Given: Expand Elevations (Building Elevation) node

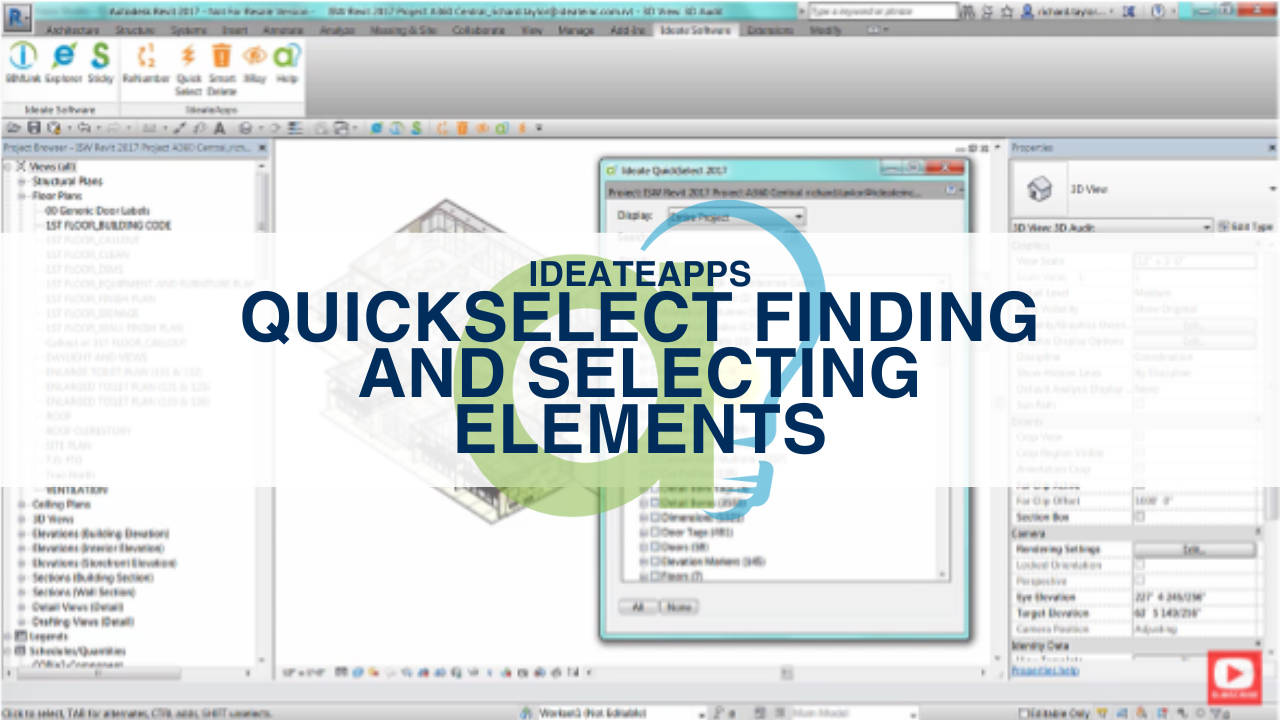Looking at the screenshot, I should [21, 534].
